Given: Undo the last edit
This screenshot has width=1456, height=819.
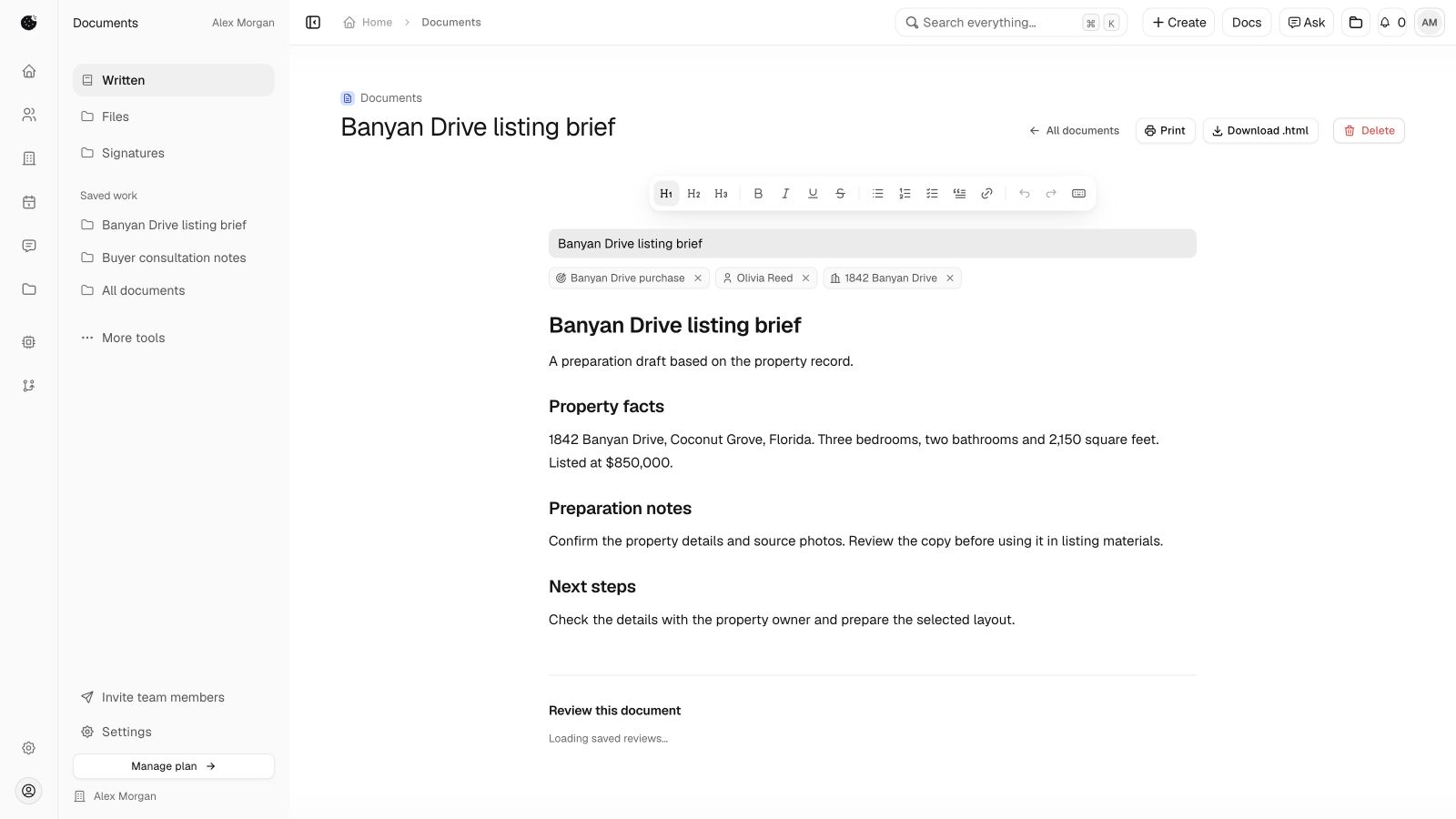Looking at the screenshot, I should click(x=1024, y=193).
